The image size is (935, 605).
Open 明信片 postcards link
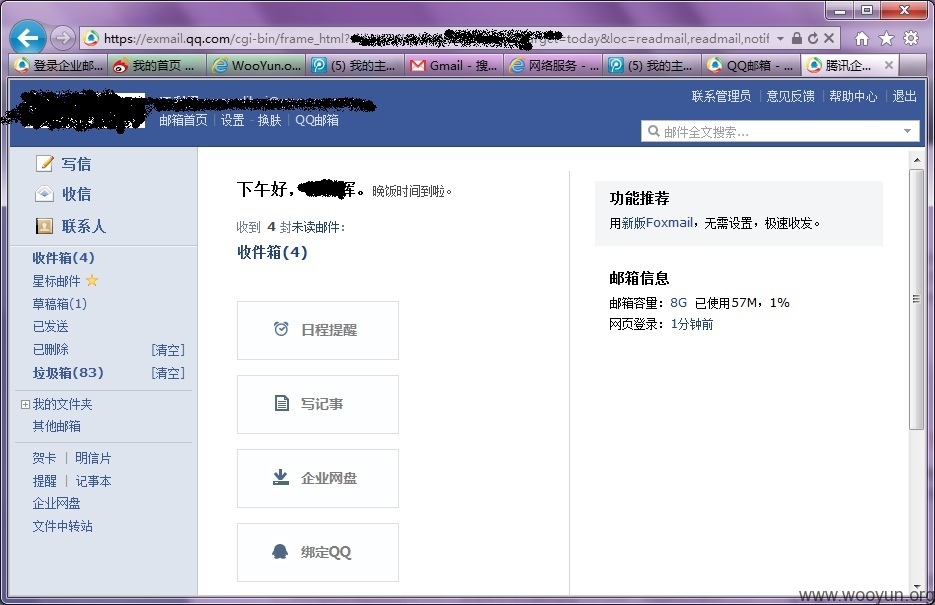(93, 458)
